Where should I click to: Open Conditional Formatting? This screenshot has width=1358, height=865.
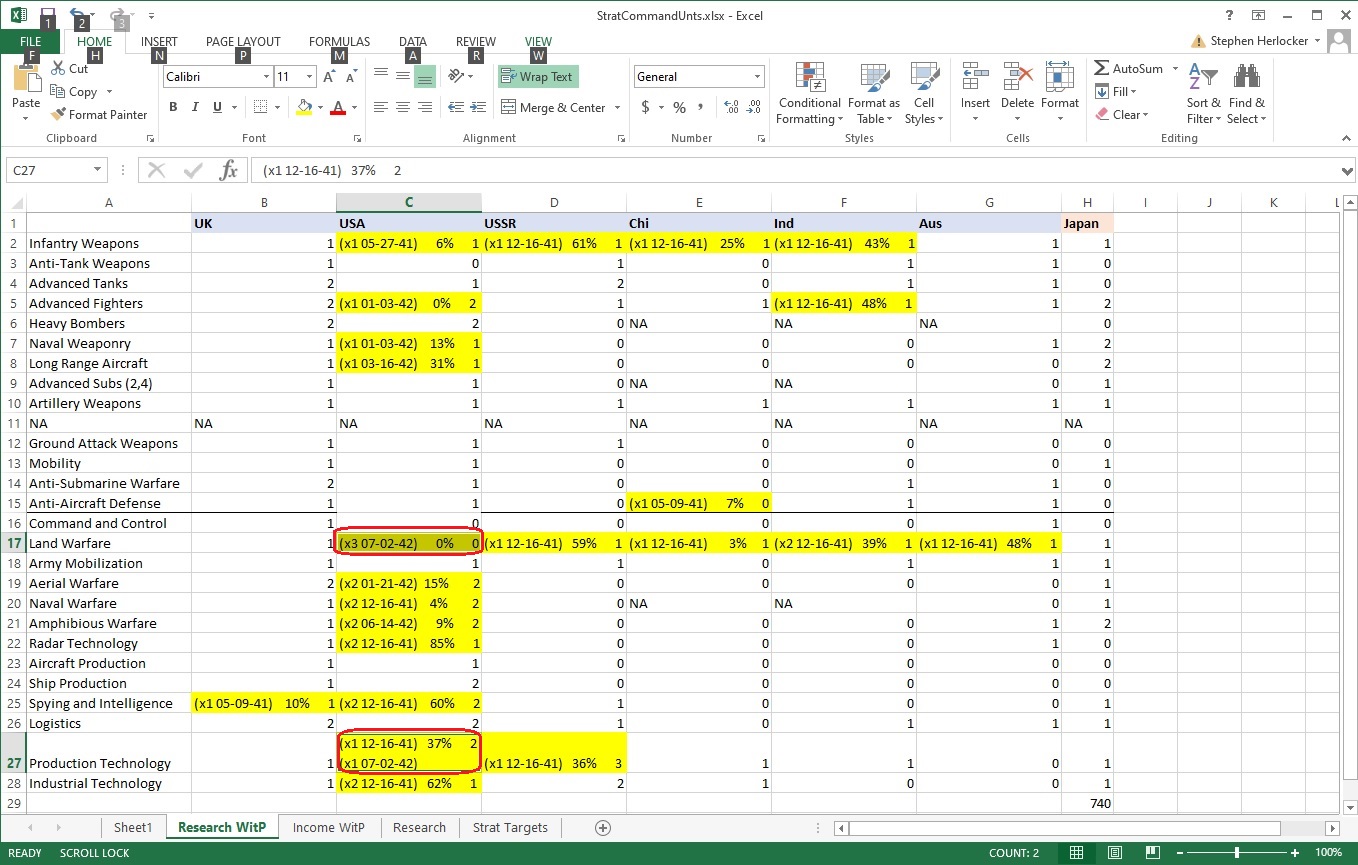pos(810,93)
